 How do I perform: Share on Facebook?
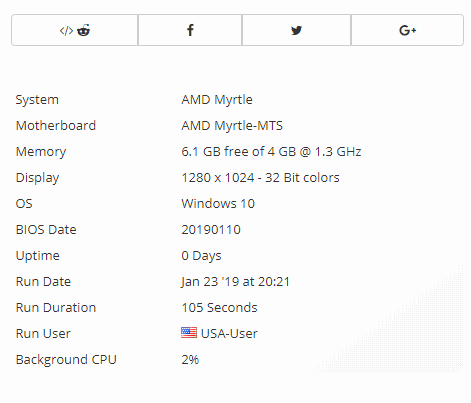tap(190, 30)
